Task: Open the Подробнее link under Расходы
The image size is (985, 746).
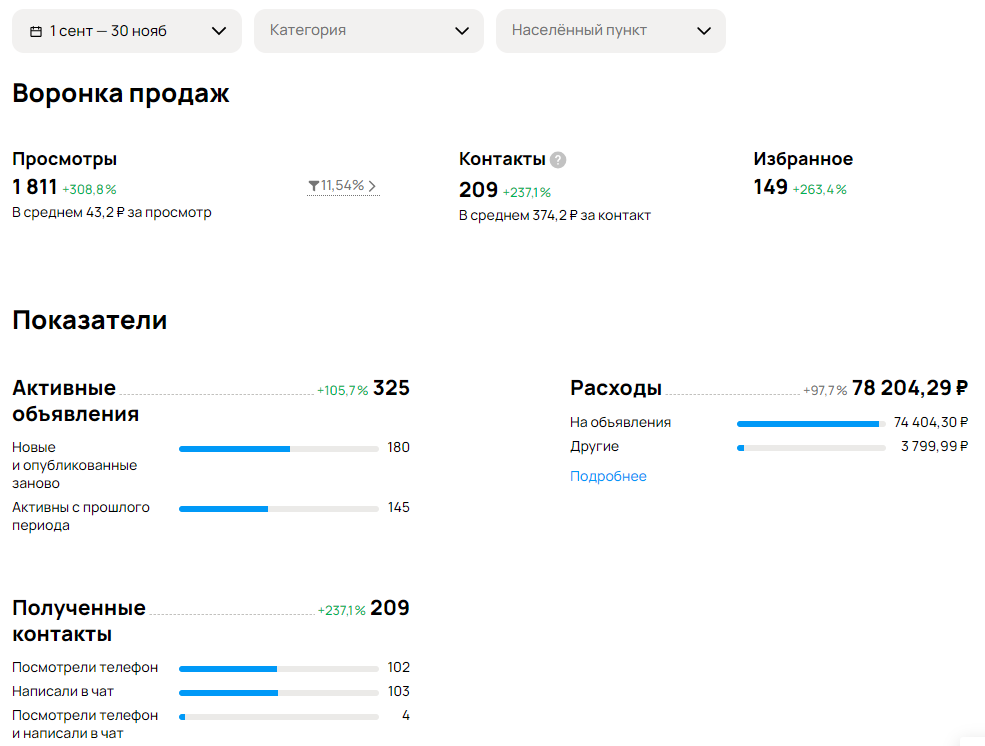Action: 608,476
